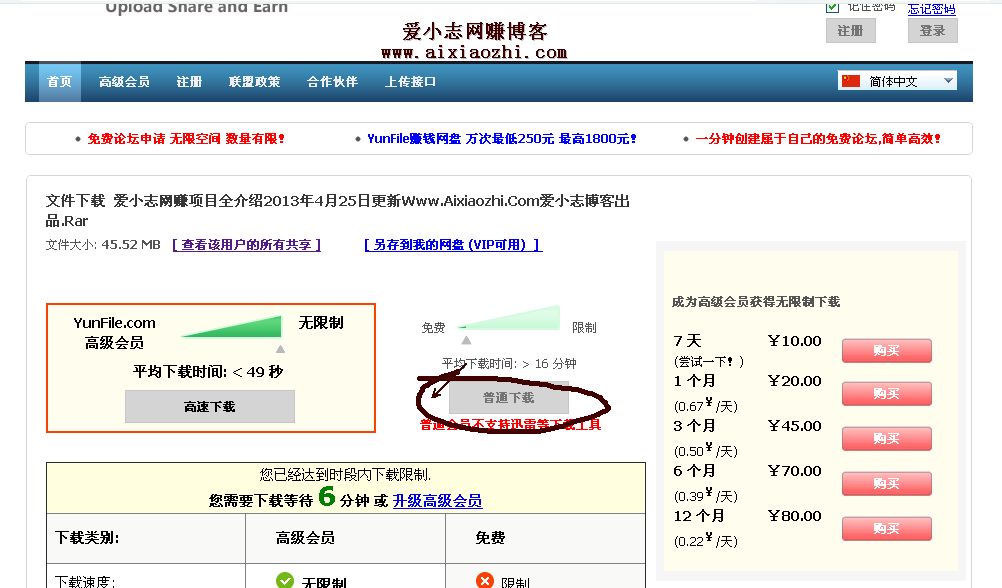Open the 免费论坛申请 无限空间 announcement link
1002x588 pixels.
(x=186, y=139)
